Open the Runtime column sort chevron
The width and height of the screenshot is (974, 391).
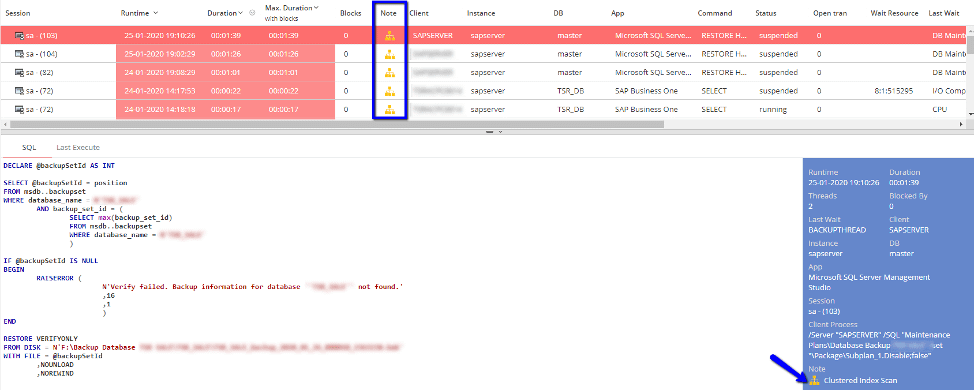pyautogui.click(x=155, y=12)
